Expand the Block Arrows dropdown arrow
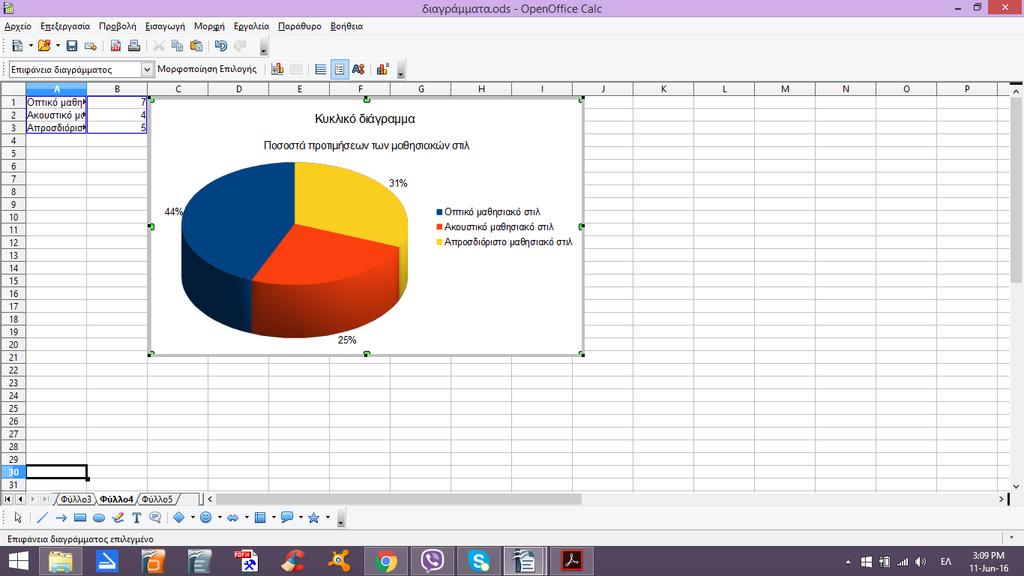1024x576 pixels. pyautogui.click(x=246, y=518)
